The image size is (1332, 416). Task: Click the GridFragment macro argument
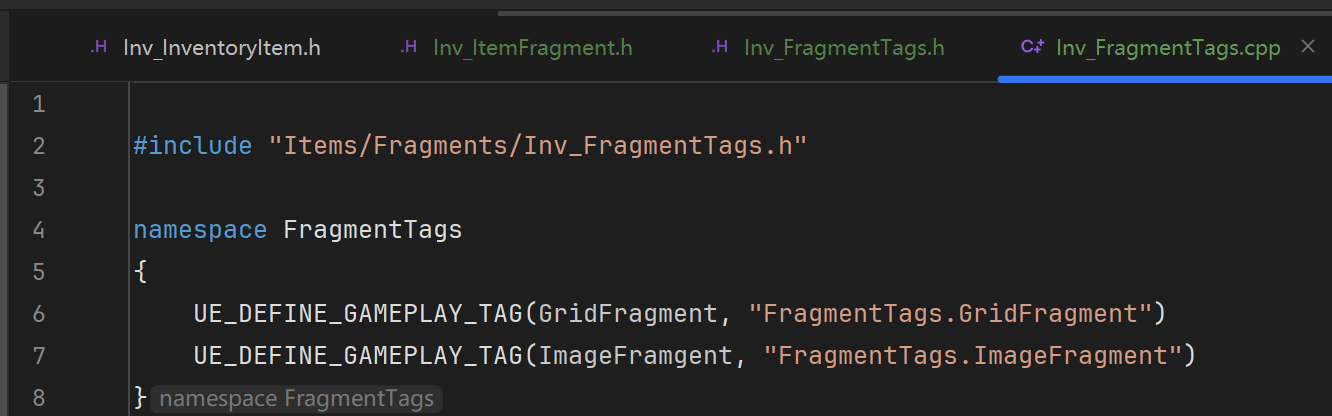click(x=628, y=314)
